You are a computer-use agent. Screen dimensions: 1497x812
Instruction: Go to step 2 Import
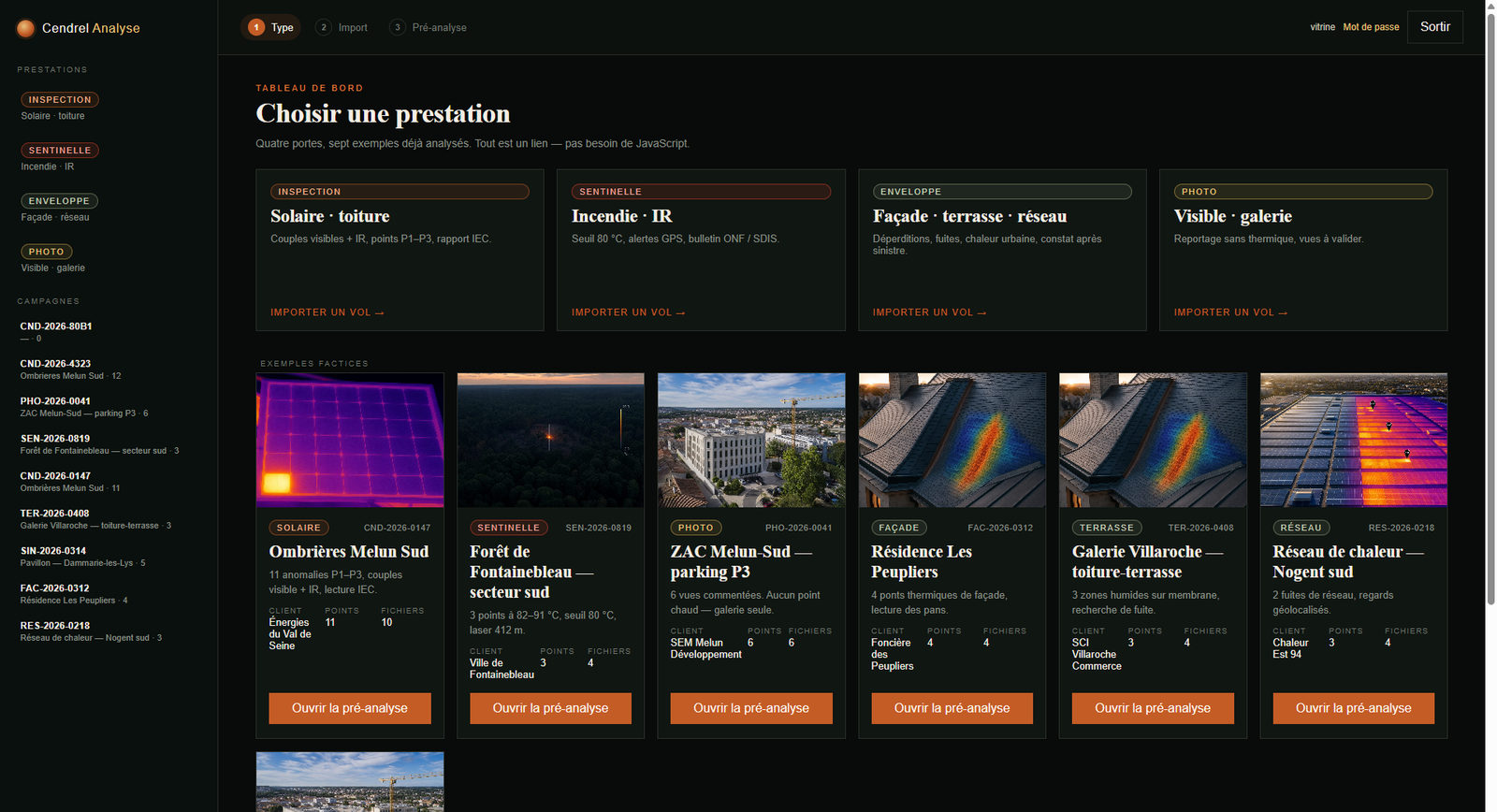tap(342, 27)
